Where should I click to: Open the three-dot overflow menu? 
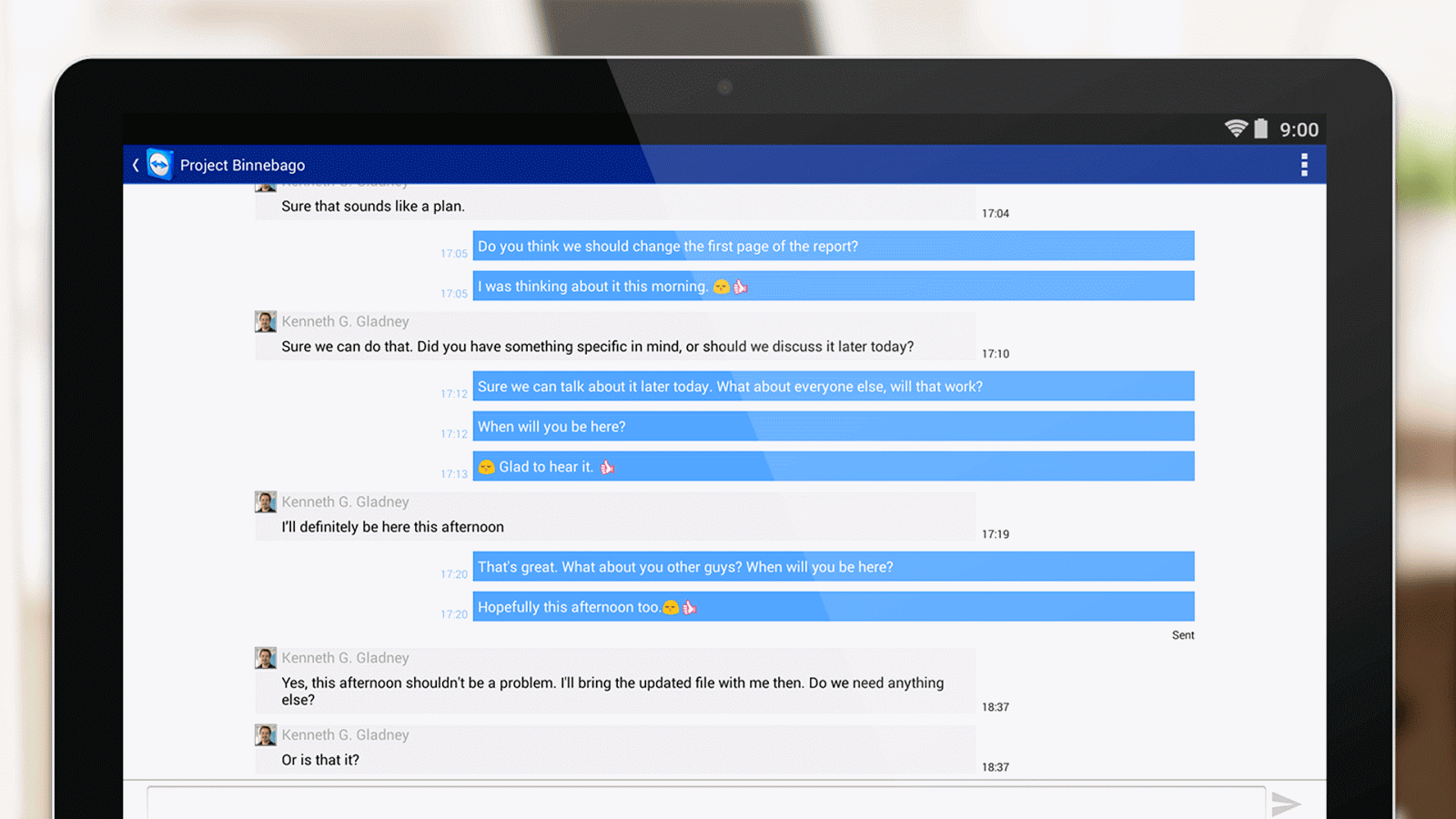(x=1305, y=165)
